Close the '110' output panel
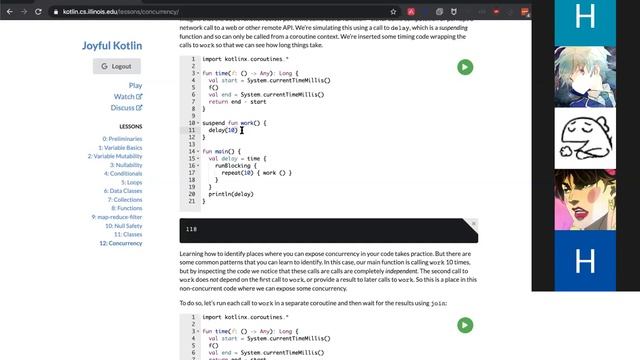Screen dimensions: 640x360 pyautogui.click(x=473, y=223)
